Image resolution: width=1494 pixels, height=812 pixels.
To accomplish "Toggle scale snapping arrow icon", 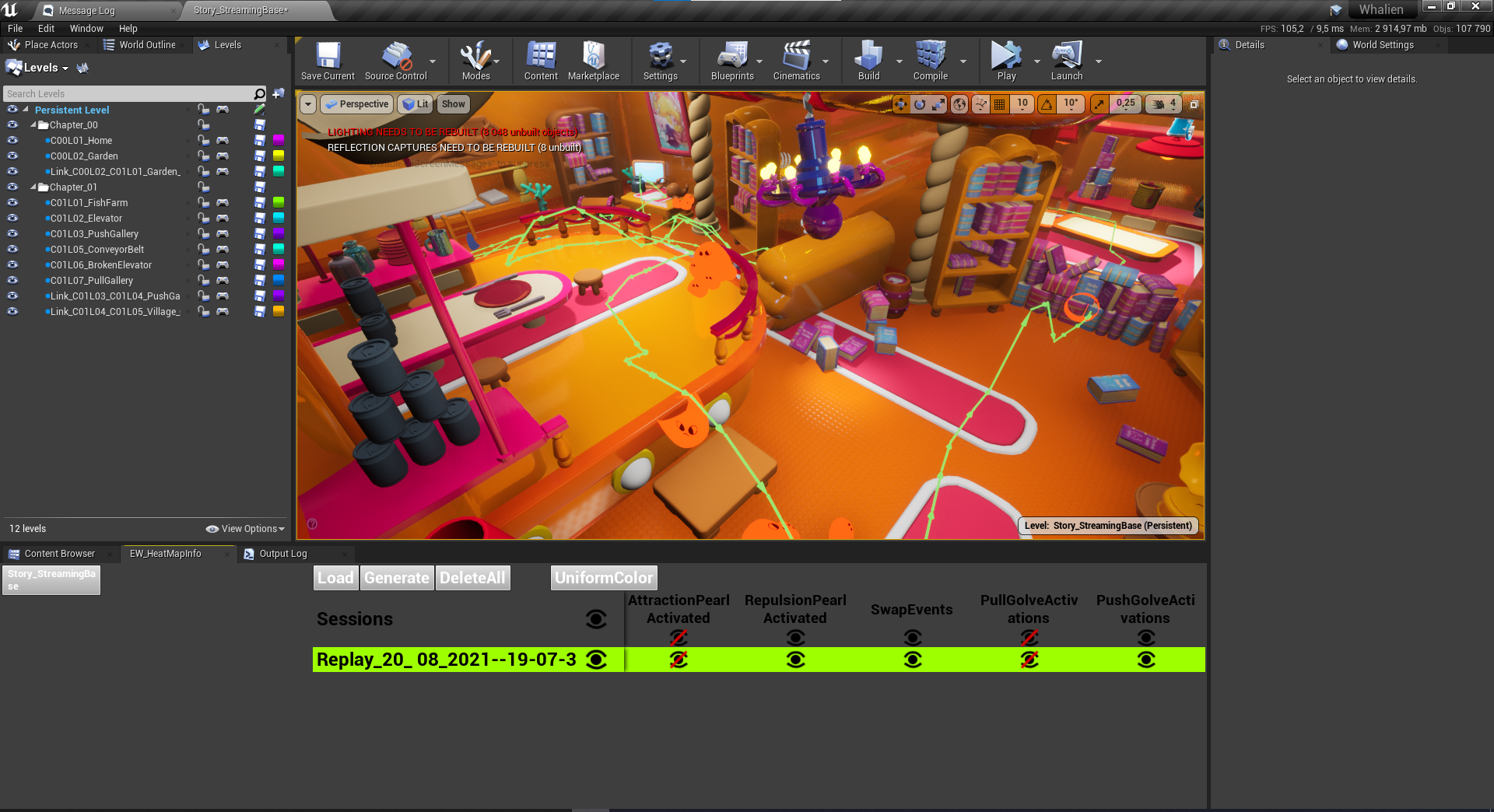I will (1099, 104).
